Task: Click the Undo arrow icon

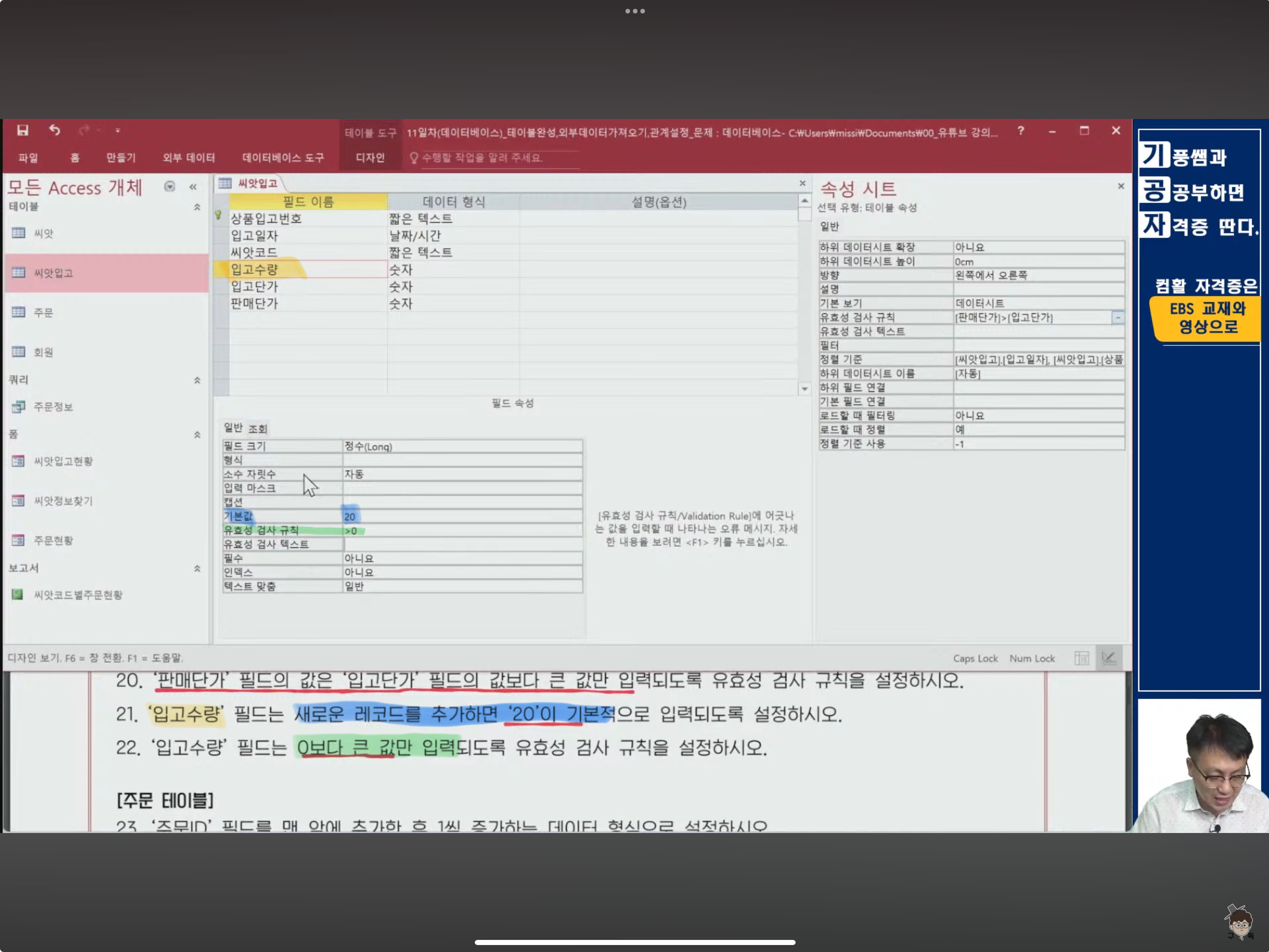Action: pyautogui.click(x=54, y=131)
